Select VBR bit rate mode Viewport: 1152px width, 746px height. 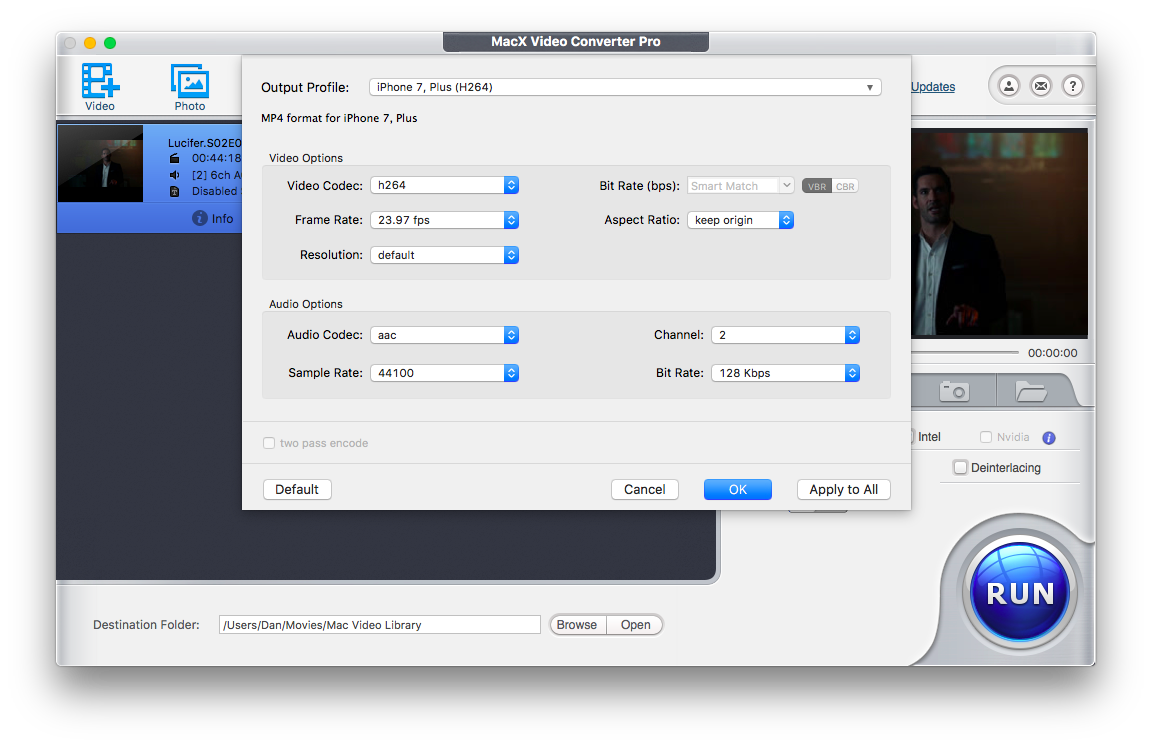817,186
